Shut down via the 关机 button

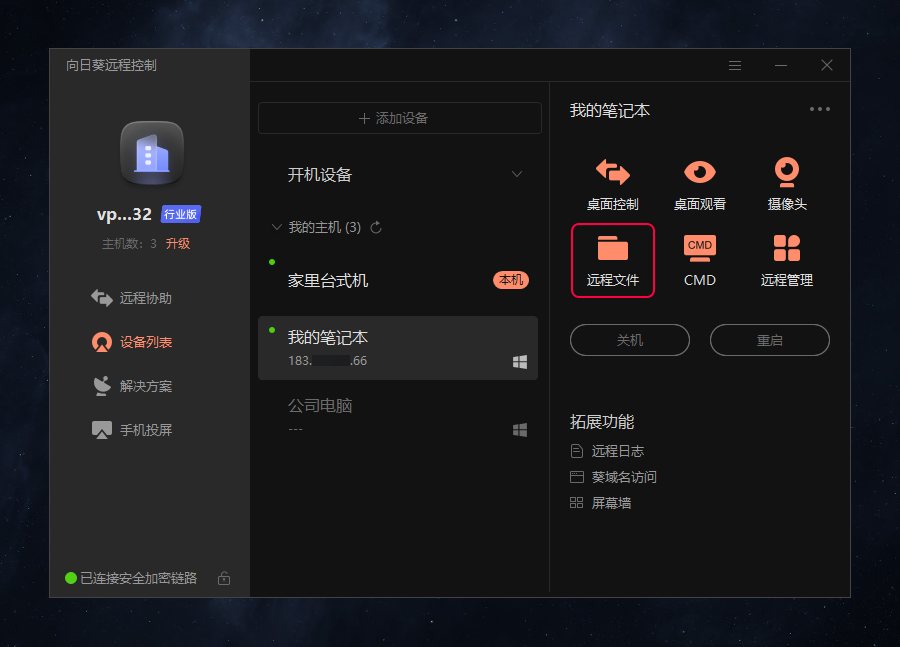(629, 340)
